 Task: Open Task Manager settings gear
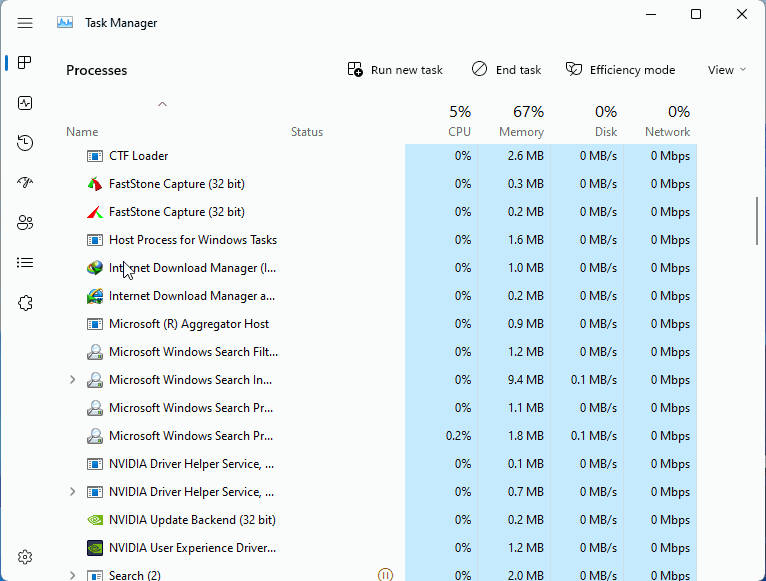[x=25, y=557]
